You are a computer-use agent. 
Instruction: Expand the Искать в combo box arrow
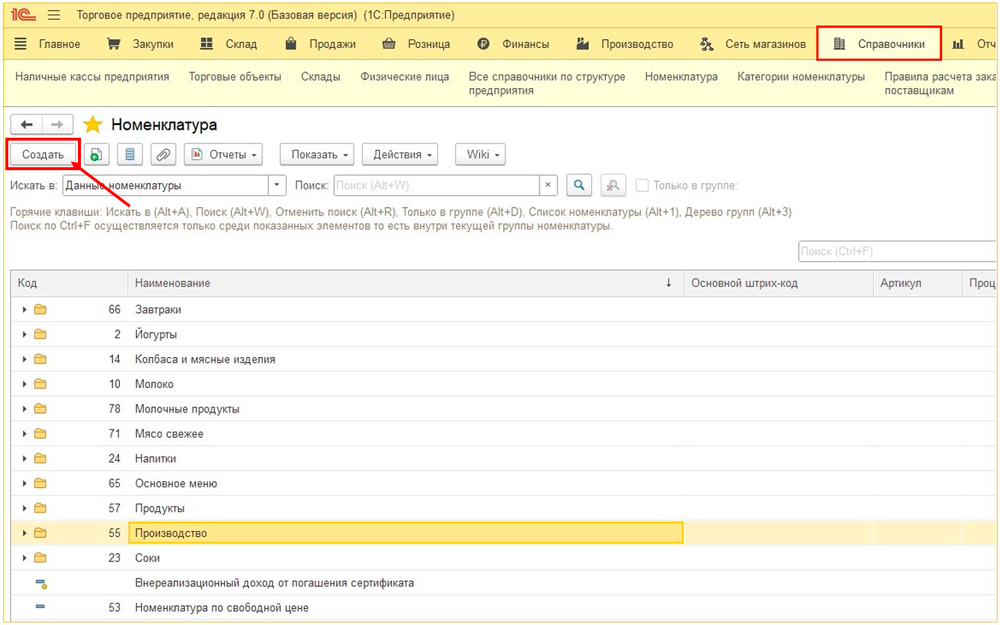277,185
